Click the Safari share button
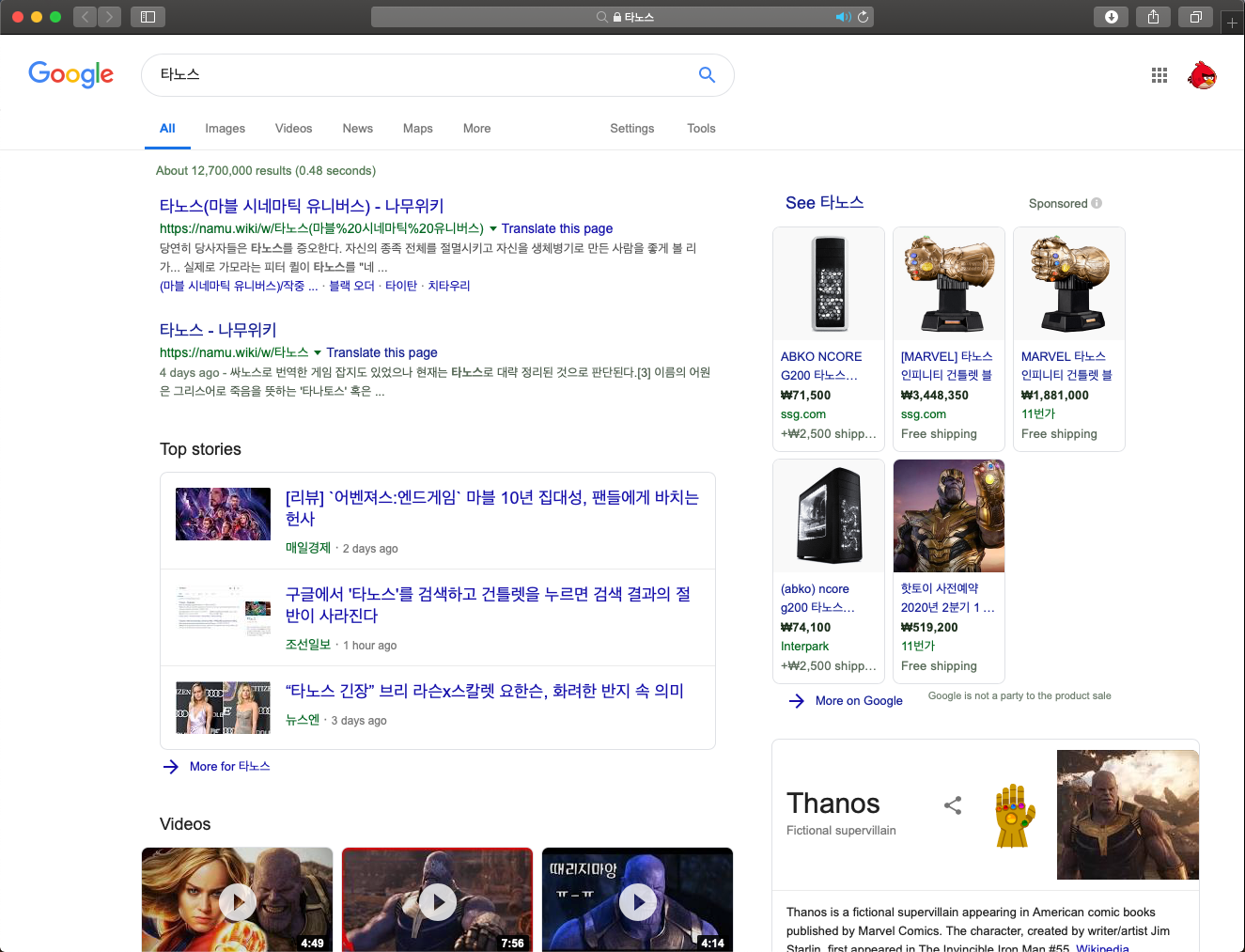This screenshot has width=1245, height=952. click(1153, 17)
